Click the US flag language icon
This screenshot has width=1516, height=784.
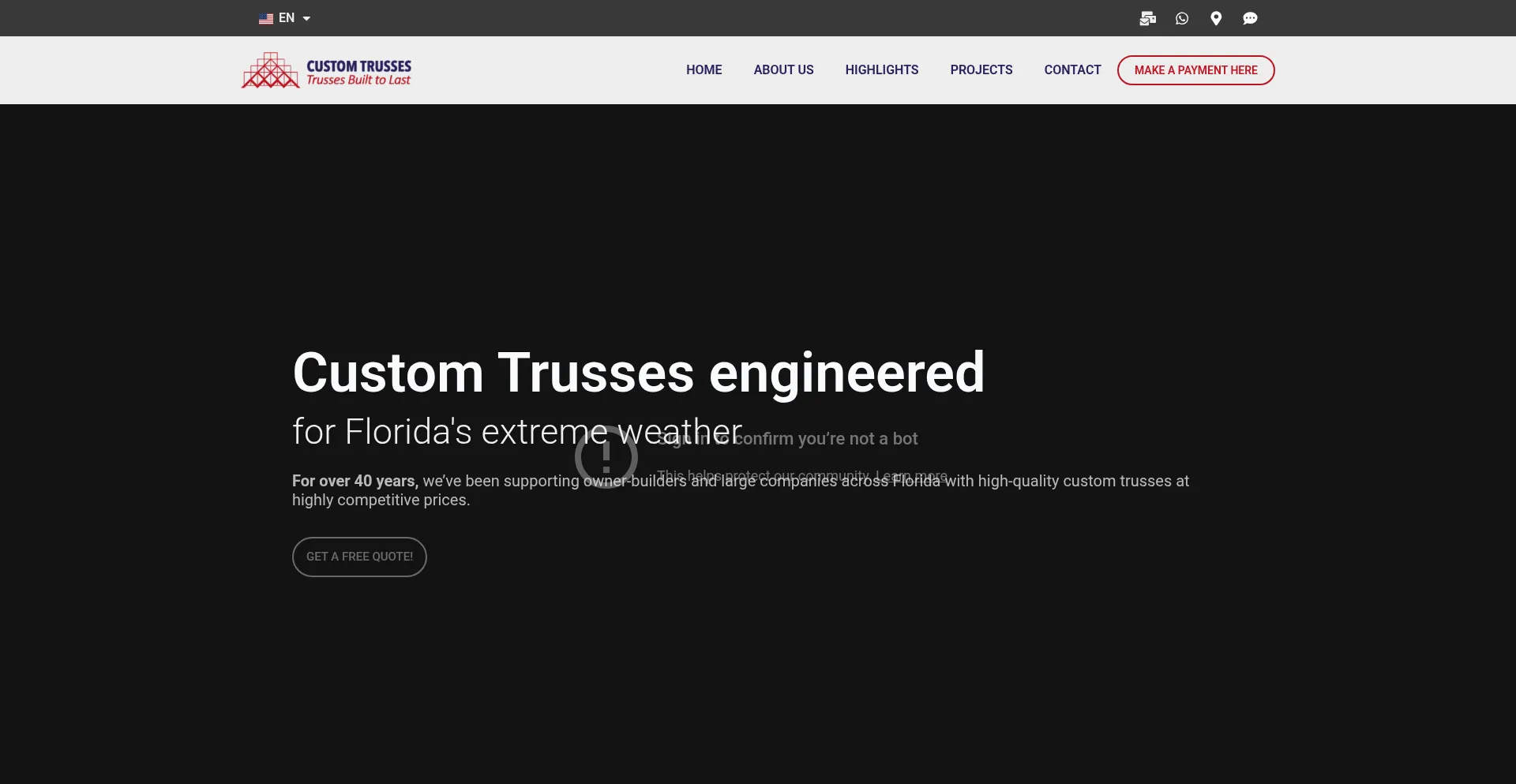click(266, 18)
